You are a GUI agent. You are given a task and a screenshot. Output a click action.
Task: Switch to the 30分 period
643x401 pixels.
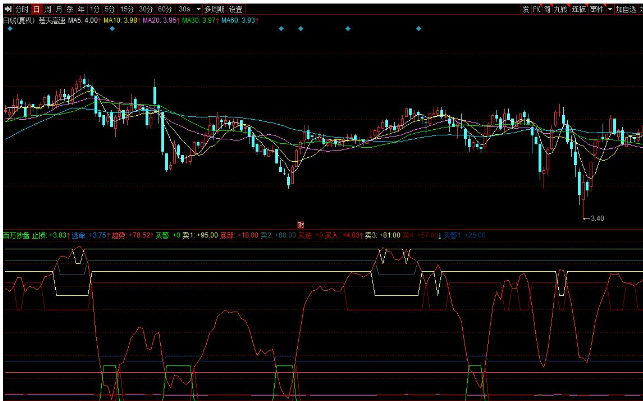click(x=145, y=9)
